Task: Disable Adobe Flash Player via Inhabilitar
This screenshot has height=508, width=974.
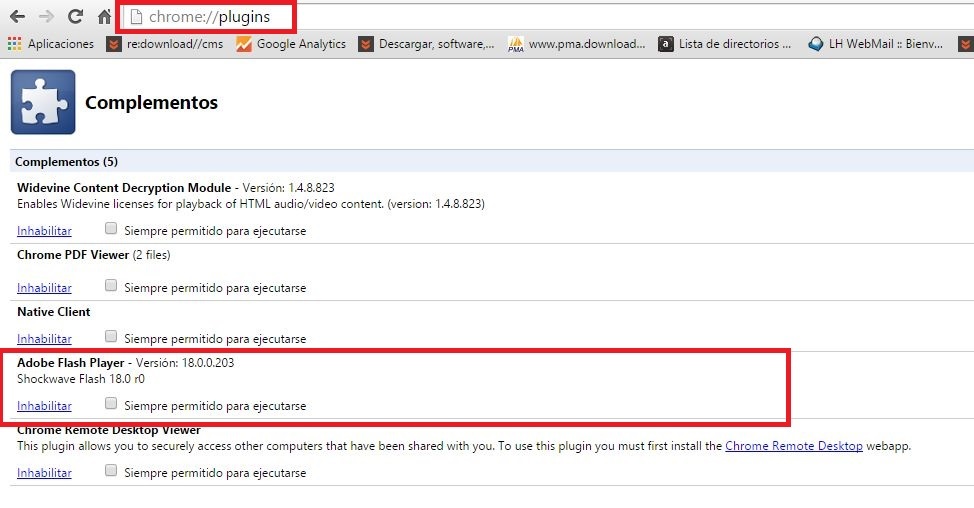Action: click(44, 406)
